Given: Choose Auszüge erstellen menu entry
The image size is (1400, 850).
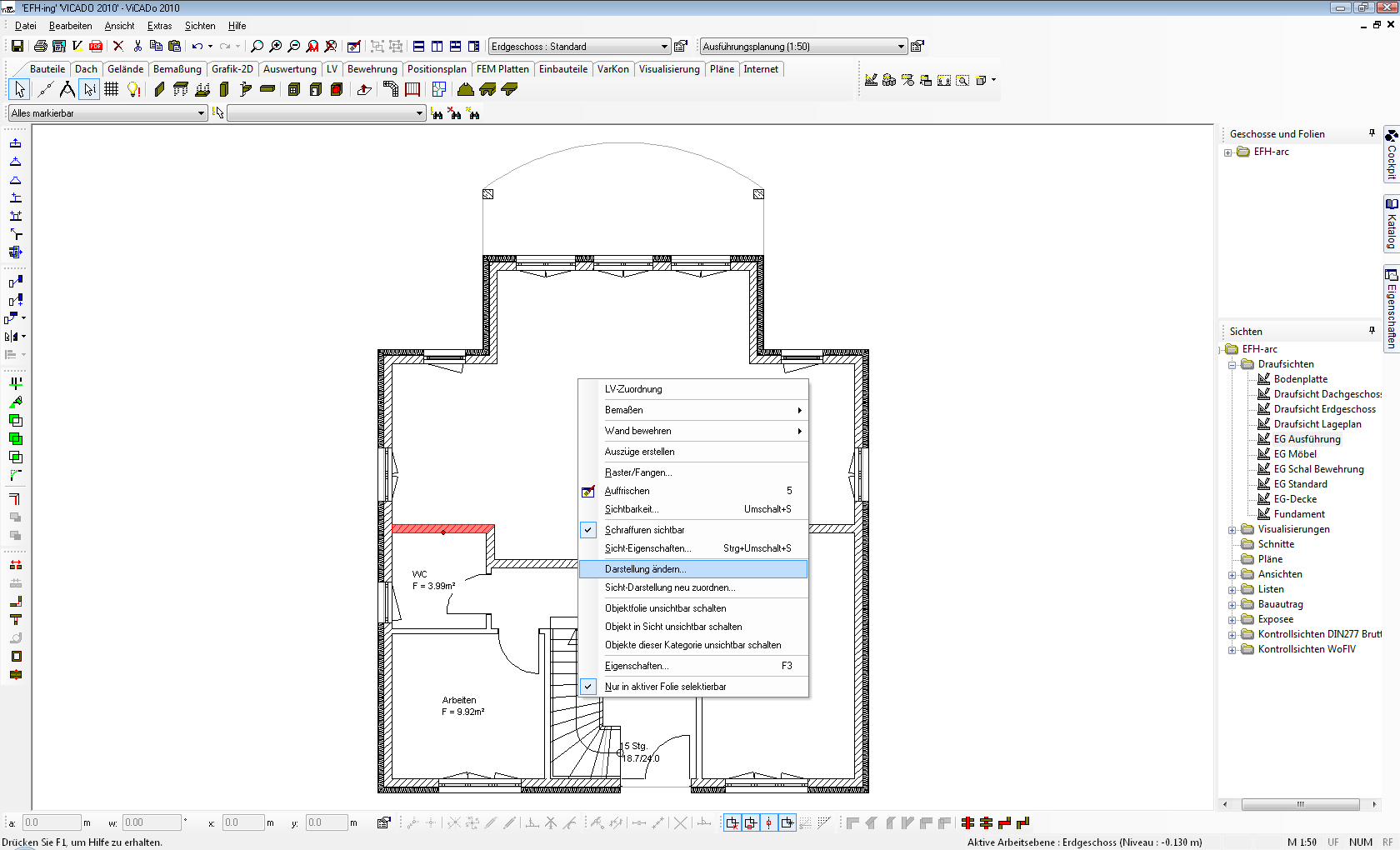Looking at the screenshot, I should [693, 452].
